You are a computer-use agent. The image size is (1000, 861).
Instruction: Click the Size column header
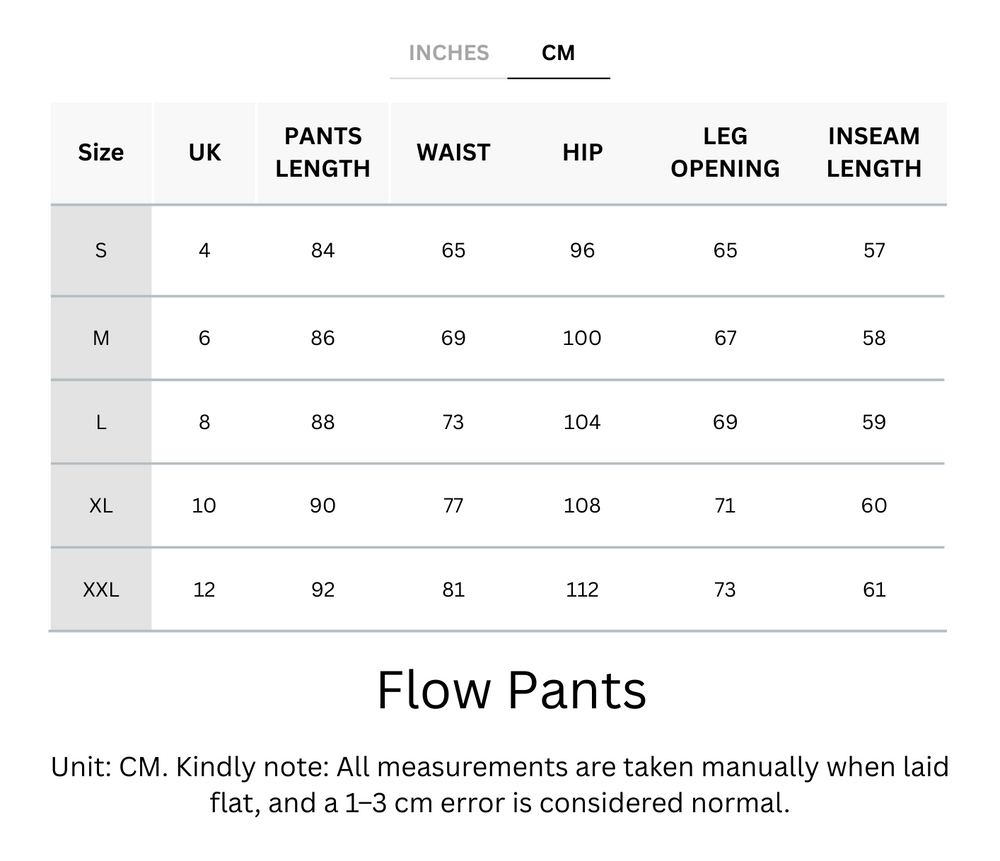101,152
